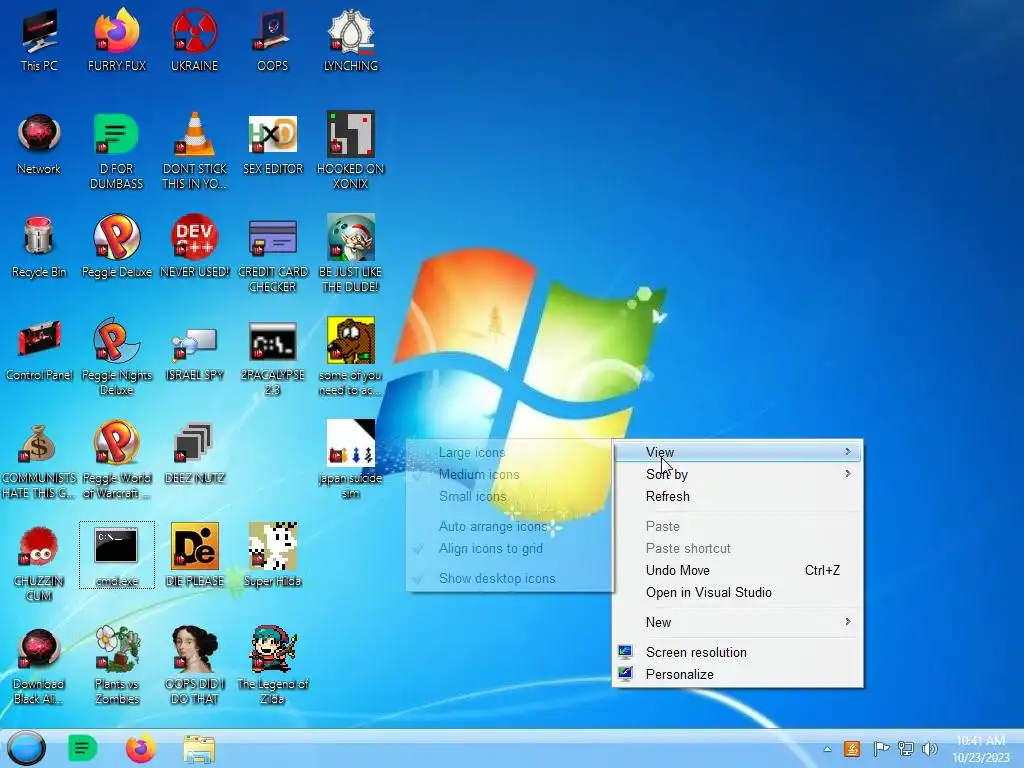This screenshot has width=1024, height=768.
Task: Click the Dev-C++ icon labeled NEVER USED!
Action: click(195, 246)
